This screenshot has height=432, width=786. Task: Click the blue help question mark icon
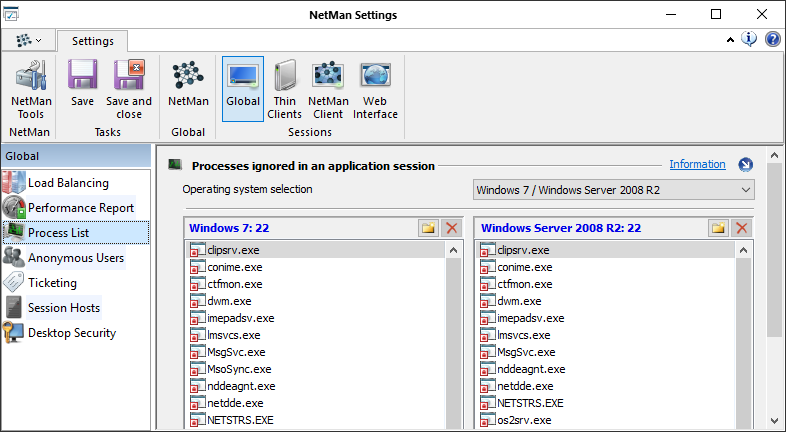coord(772,40)
